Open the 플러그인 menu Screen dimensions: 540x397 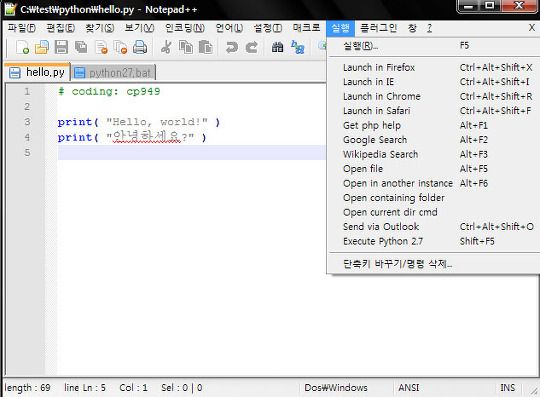tap(378, 28)
